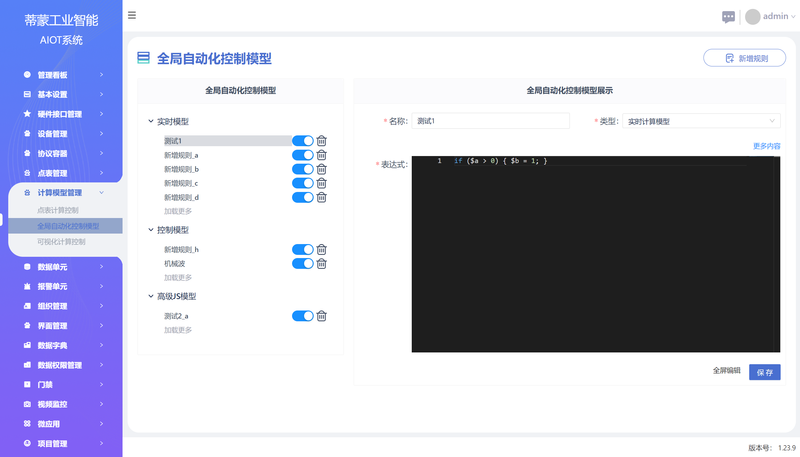
Task: Click the 点表管理 sidebar icon
Action: tap(27, 173)
